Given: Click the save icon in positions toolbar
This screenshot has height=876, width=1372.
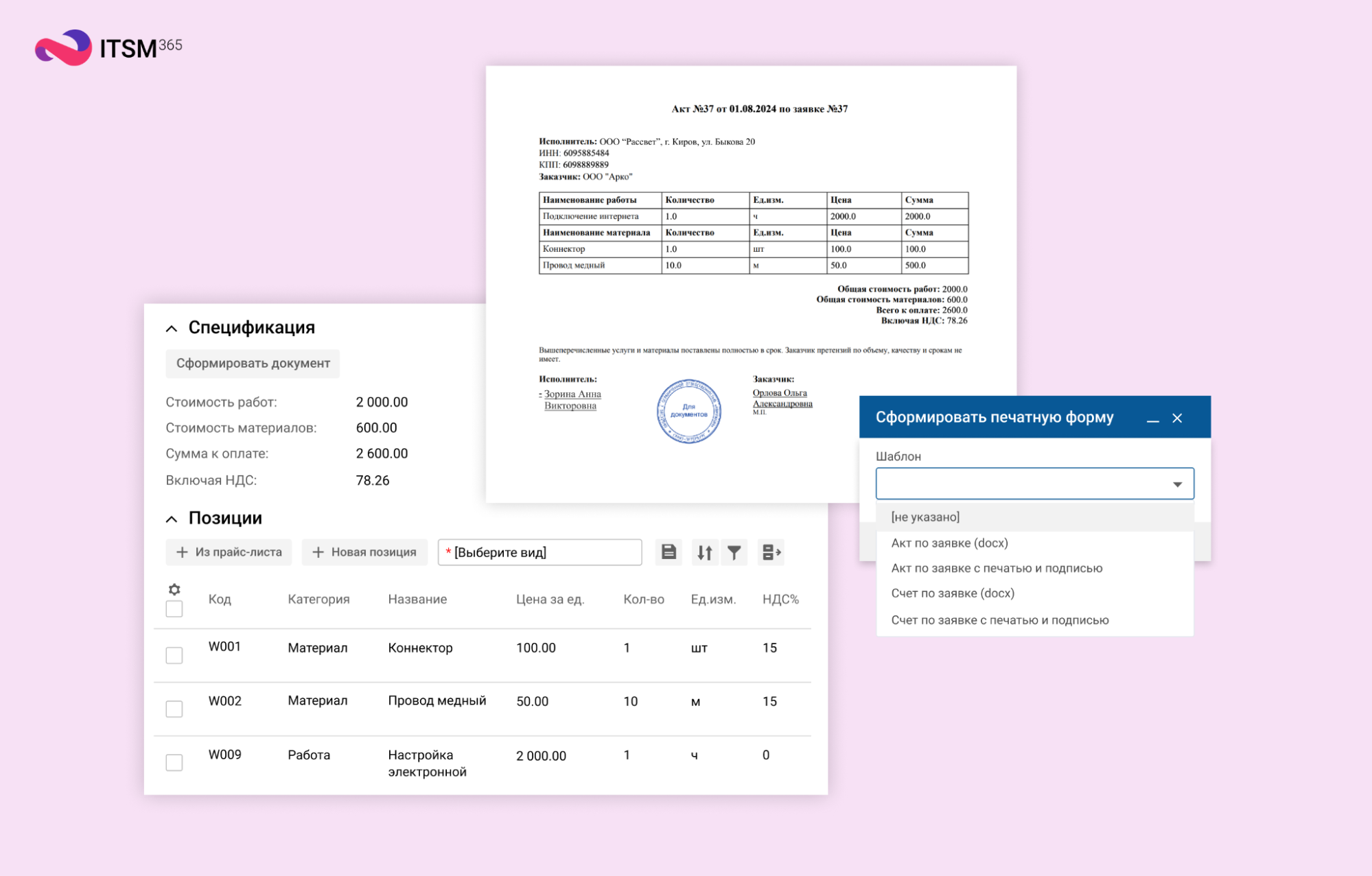Looking at the screenshot, I should (668, 552).
